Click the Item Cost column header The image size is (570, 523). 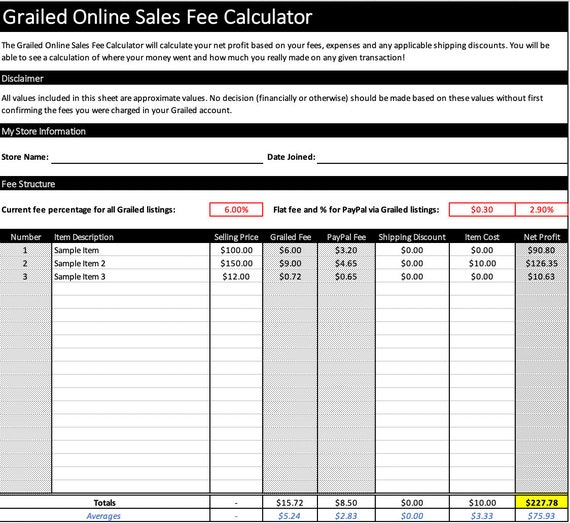coord(482,237)
